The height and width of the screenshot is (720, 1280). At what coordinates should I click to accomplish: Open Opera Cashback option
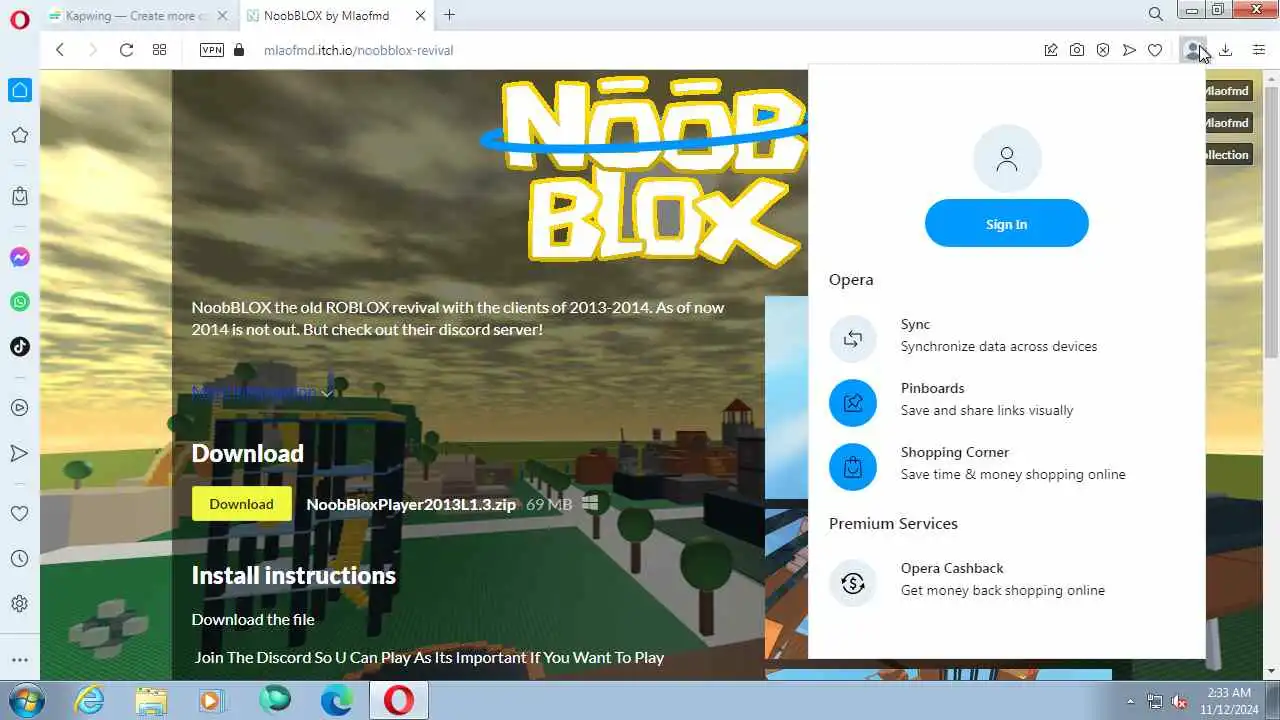(1007, 580)
